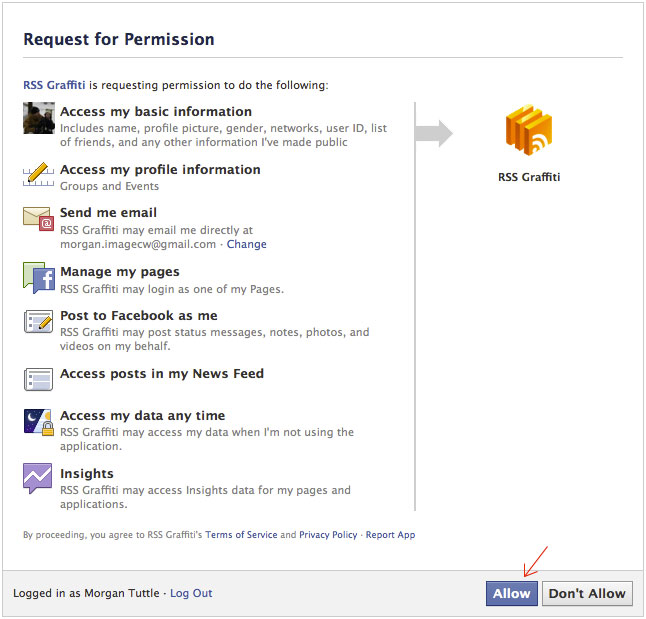Click the Post to Facebook notepad icon
The height and width of the screenshot is (619, 646).
[38, 321]
